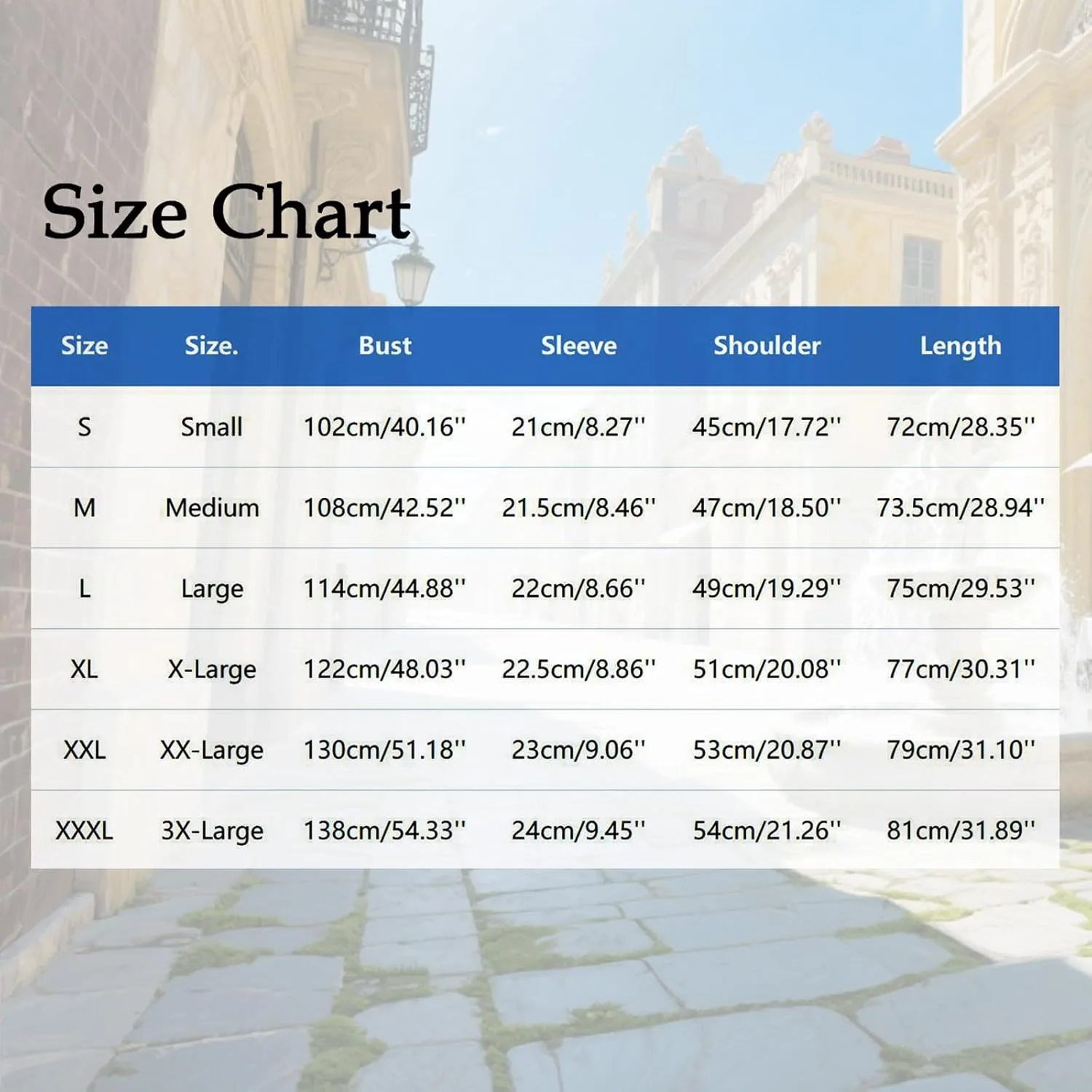Image resolution: width=1092 pixels, height=1092 pixels.
Task: Click bust value 102cm/40.16''
Action: [384, 427]
